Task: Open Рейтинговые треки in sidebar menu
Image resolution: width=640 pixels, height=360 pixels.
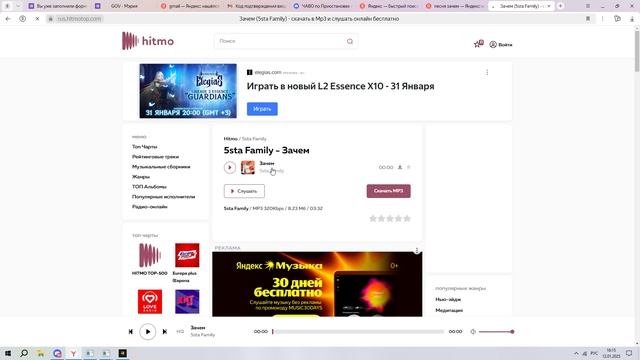Action: [x=155, y=157]
